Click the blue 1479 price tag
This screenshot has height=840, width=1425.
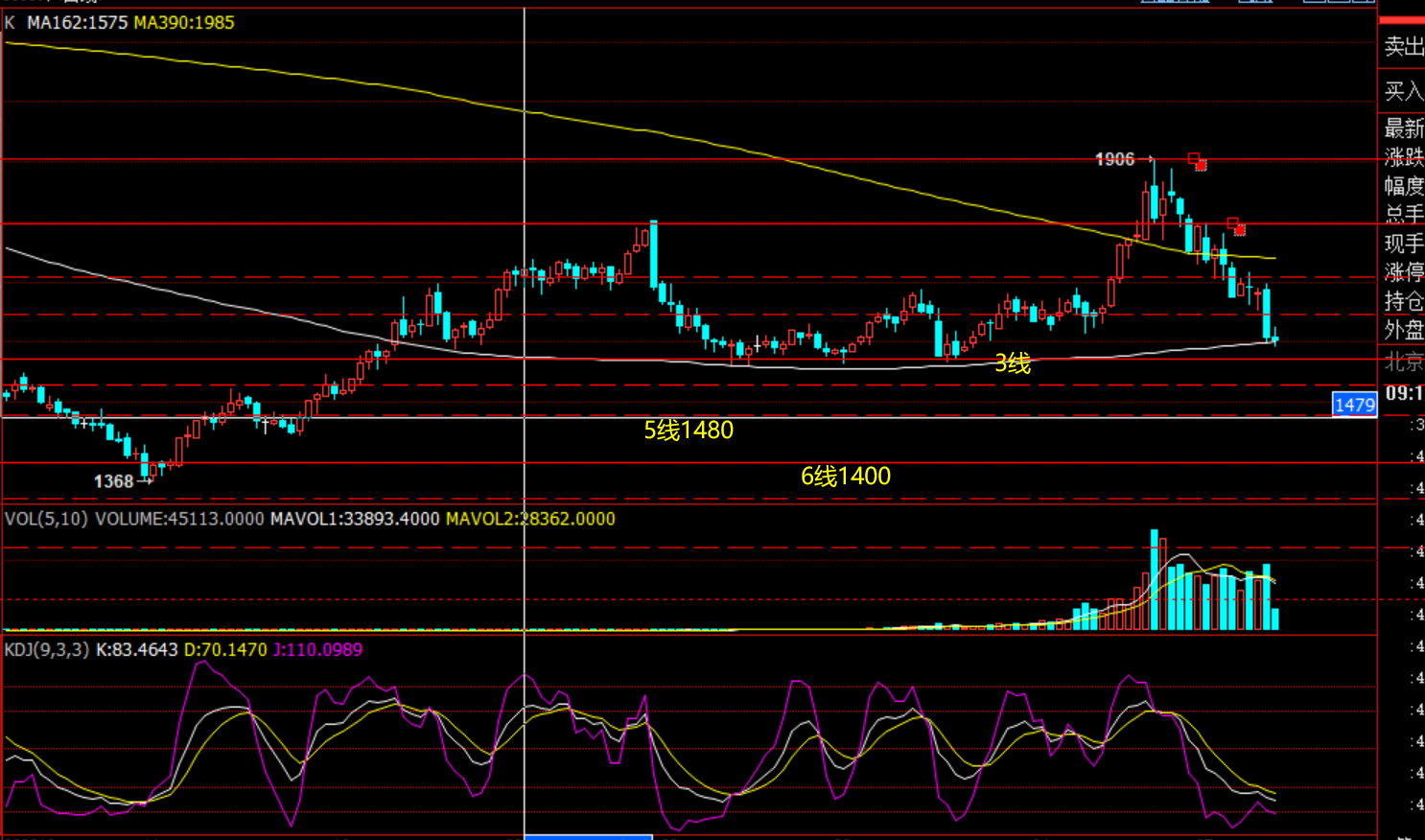click(1354, 405)
